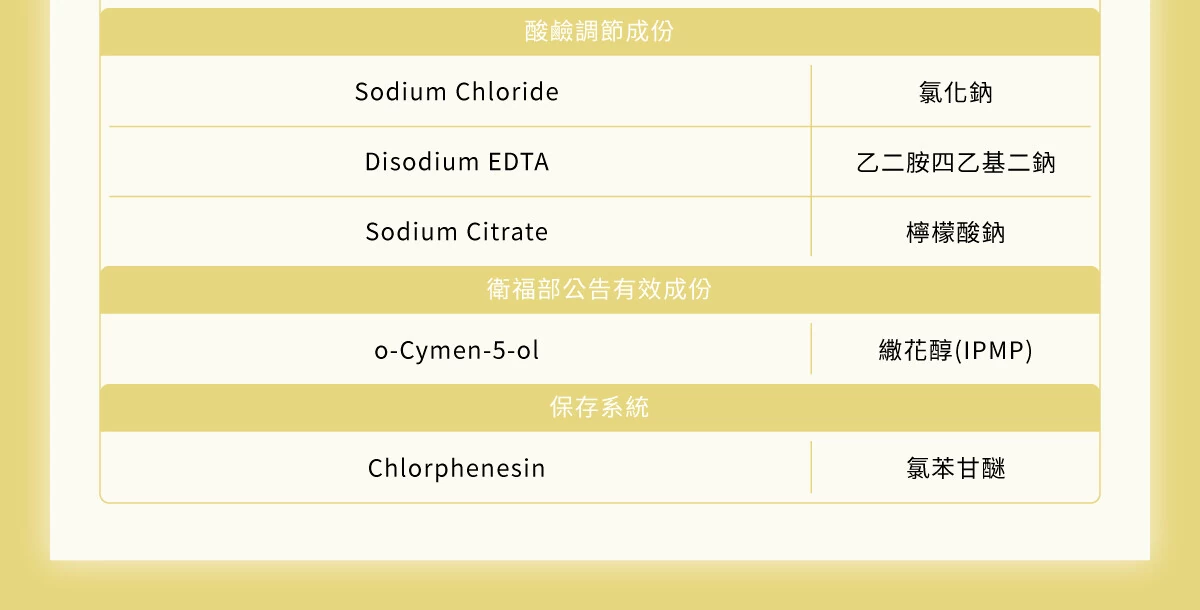Click the 繖花醇 characters before IPMP
This screenshot has height=610, width=1200.
(x=915, y=351)
